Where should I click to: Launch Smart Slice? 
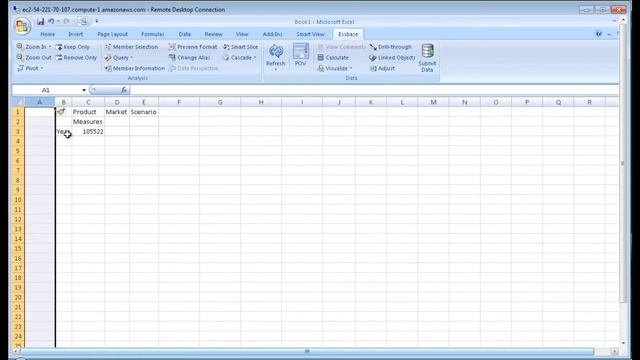point(240,47)
